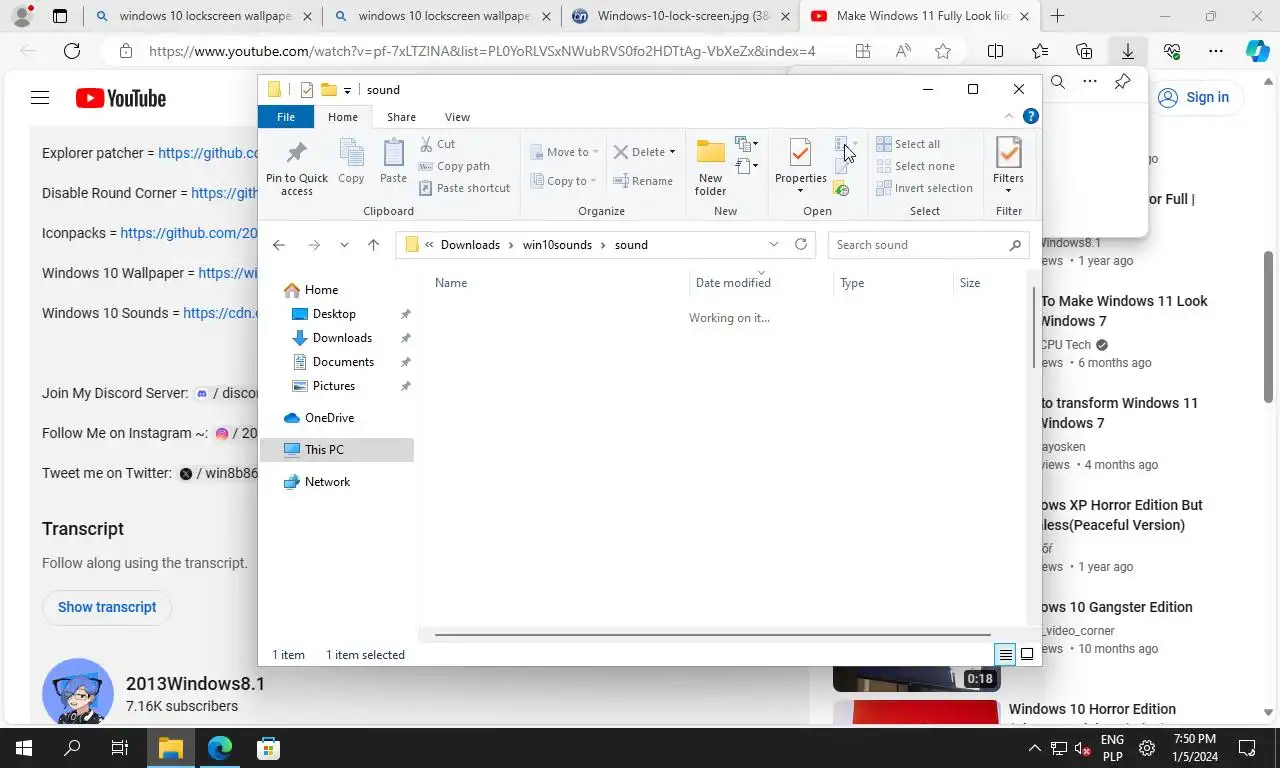This screenshot has height=768, width=1280.
Task: Switch to Windows-10-lock-screen.jpg browser tab
Action: 683,16
